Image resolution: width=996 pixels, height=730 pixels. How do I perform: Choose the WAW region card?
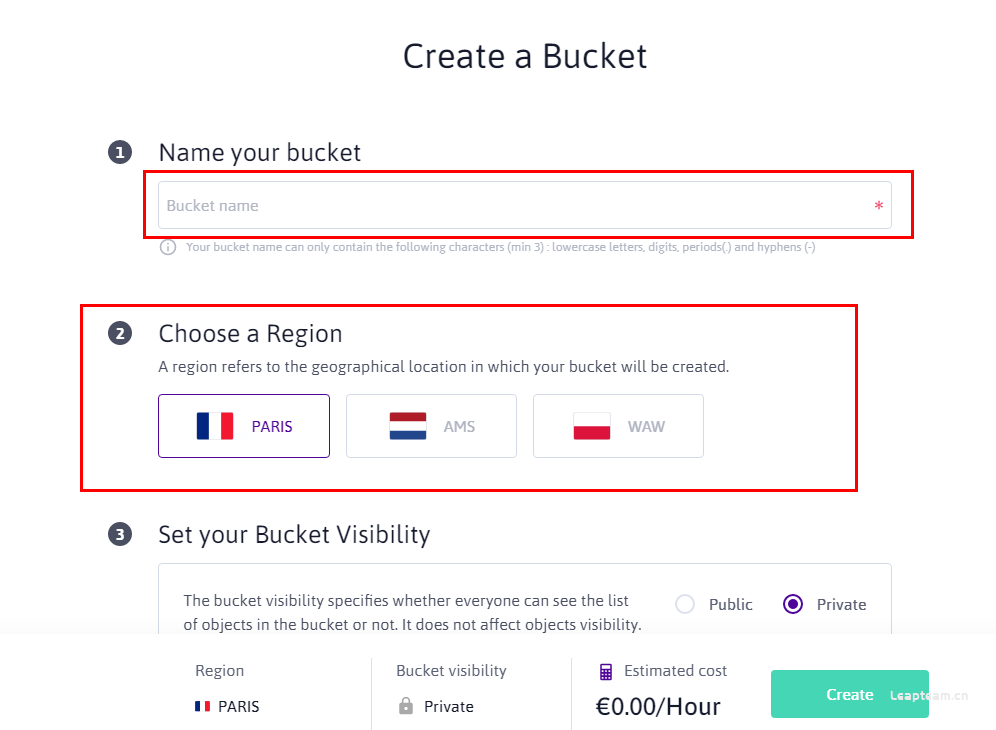tap(618, 426)
